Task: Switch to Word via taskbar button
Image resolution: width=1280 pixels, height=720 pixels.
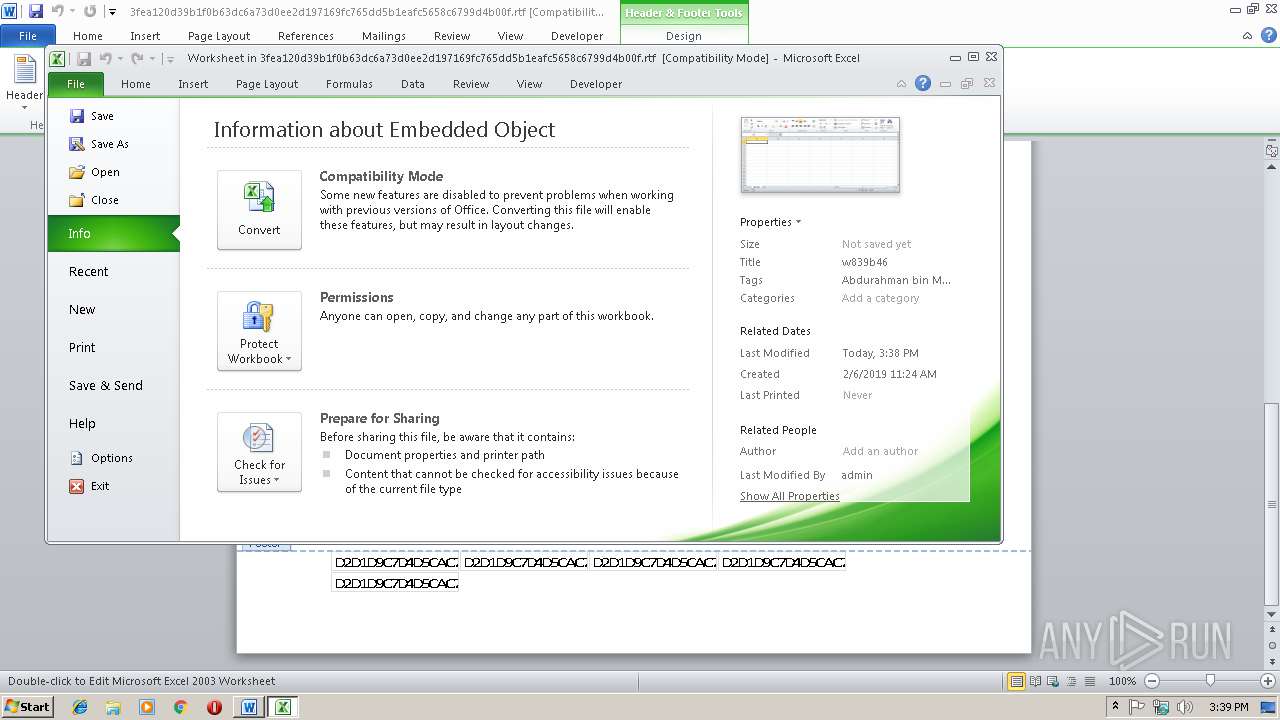Action: tap(249, 707)
